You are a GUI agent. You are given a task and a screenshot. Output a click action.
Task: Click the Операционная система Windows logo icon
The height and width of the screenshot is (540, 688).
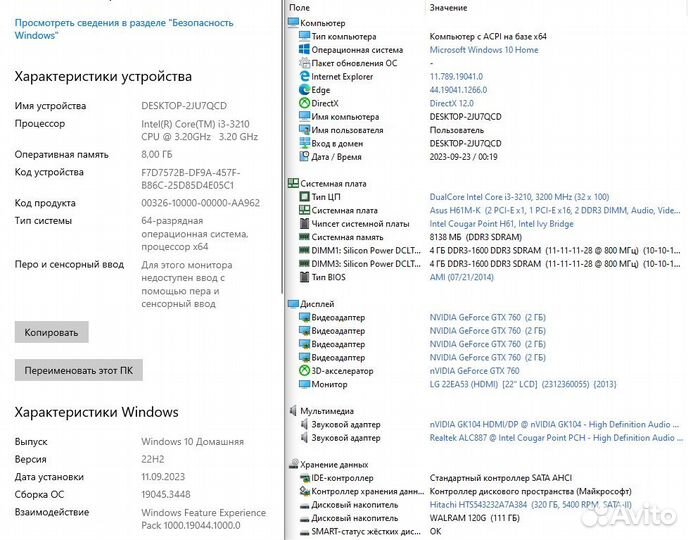304,50
